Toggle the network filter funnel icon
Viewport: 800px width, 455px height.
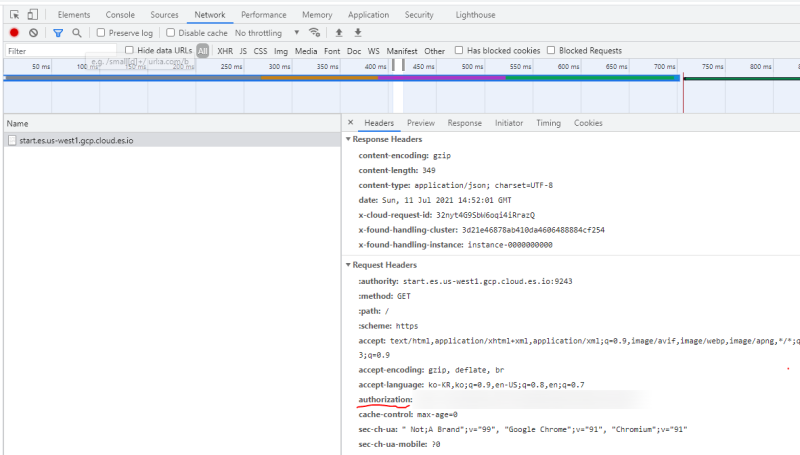[x=58, y=33]
